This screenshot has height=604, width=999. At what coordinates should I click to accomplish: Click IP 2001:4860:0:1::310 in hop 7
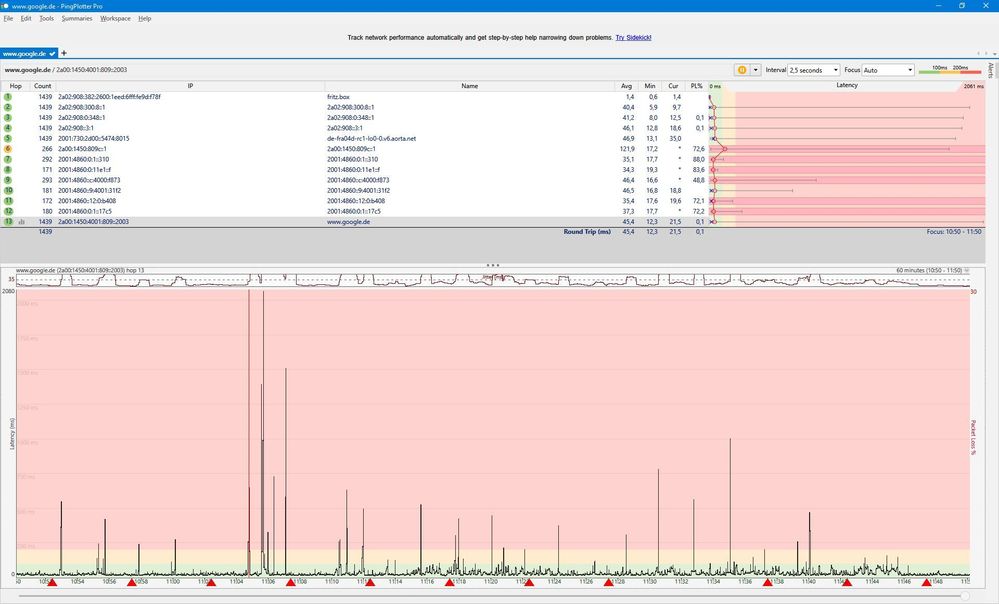(83, 159)
